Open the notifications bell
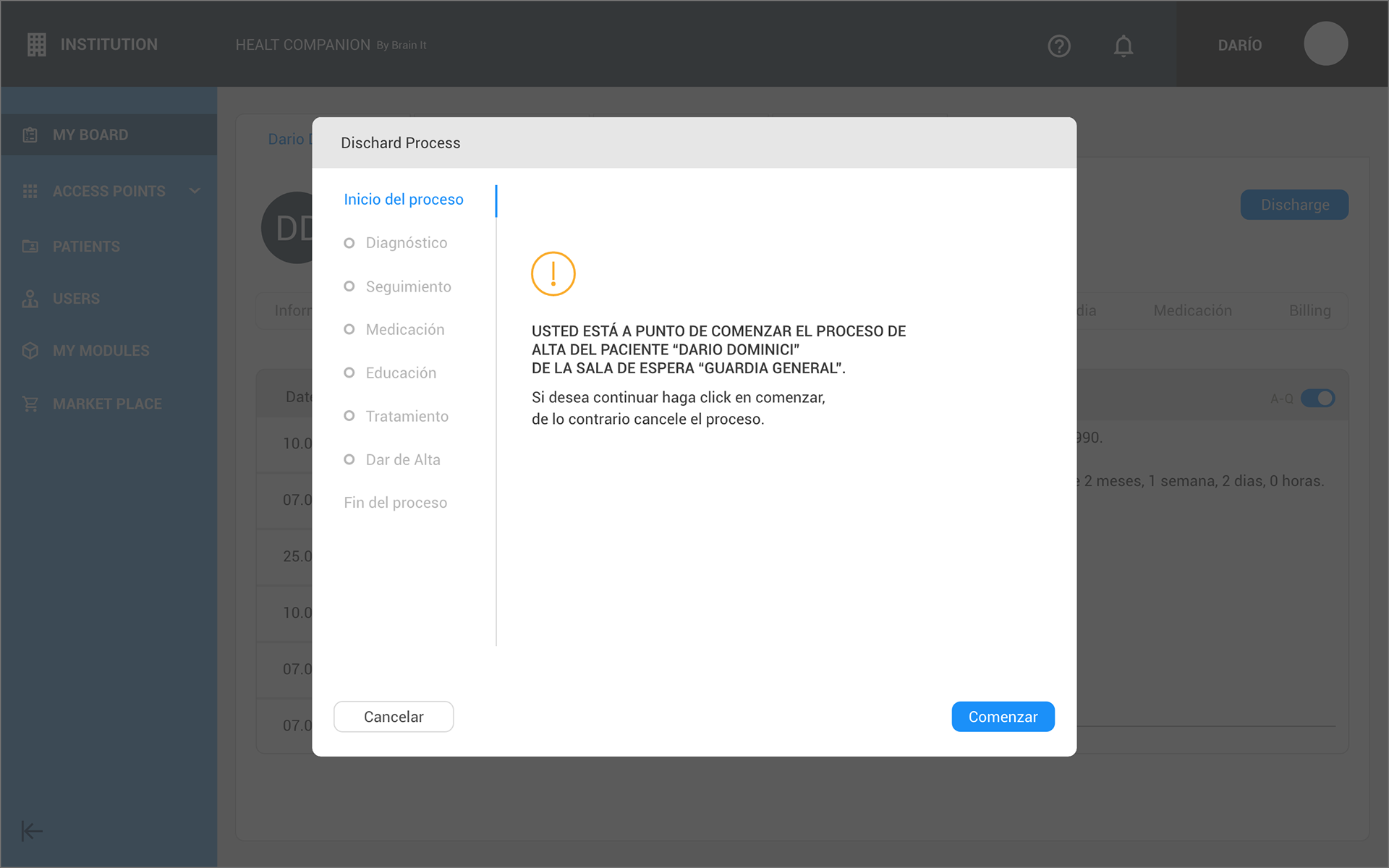The width and height of the screenshot is (1389, 868). [x=1123, y=46]
